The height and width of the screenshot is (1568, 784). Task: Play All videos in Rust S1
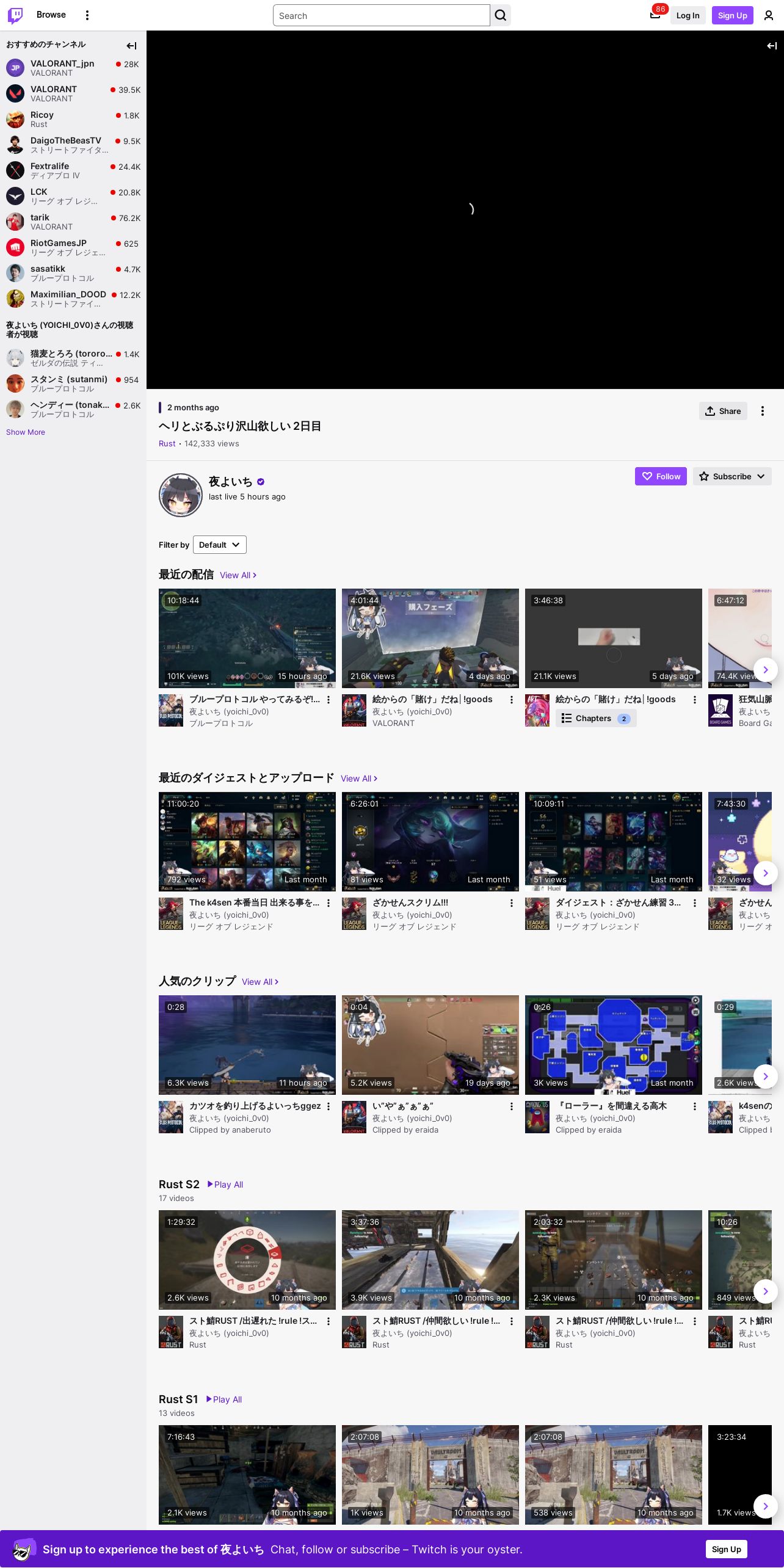coord(224,1399)
